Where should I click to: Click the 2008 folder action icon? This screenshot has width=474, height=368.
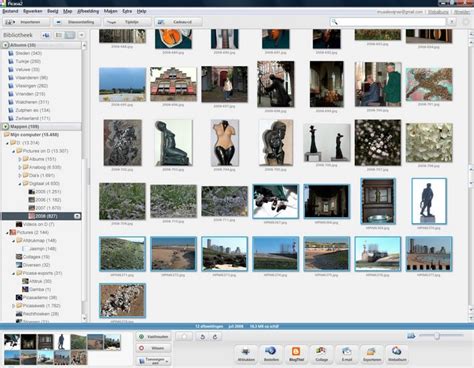(x=77, y=216)
